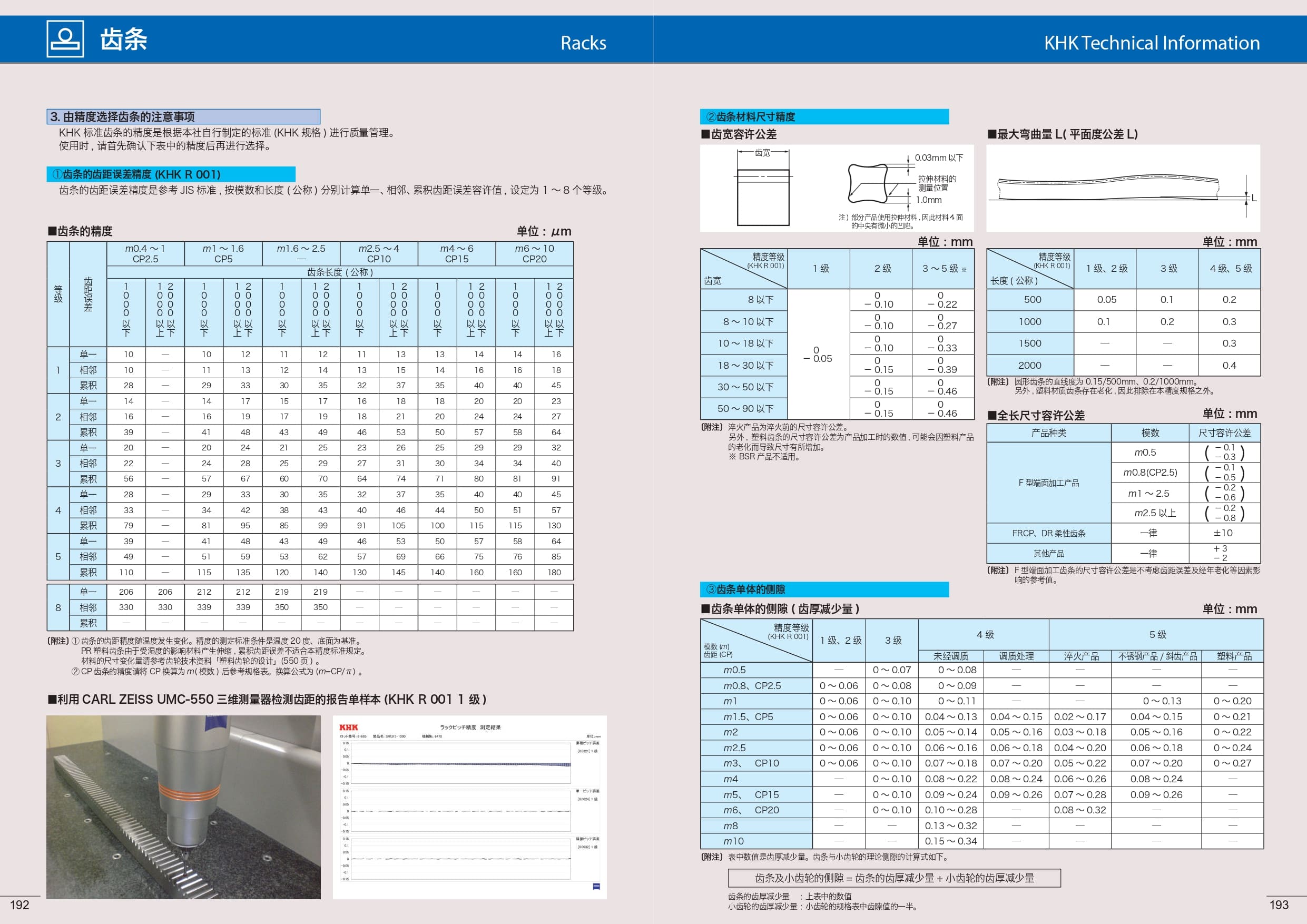Viewport: 1307px width, 924px height.
Task: Click the 'm0.8(CP2.5)' module cell
Action: point(1150,473)
